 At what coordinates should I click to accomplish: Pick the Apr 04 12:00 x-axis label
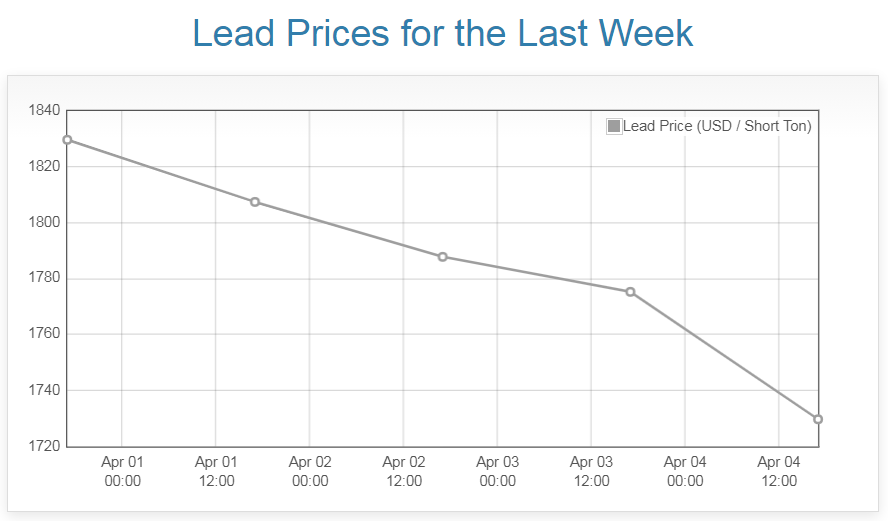pyautogui.click(x=779, y=471)
